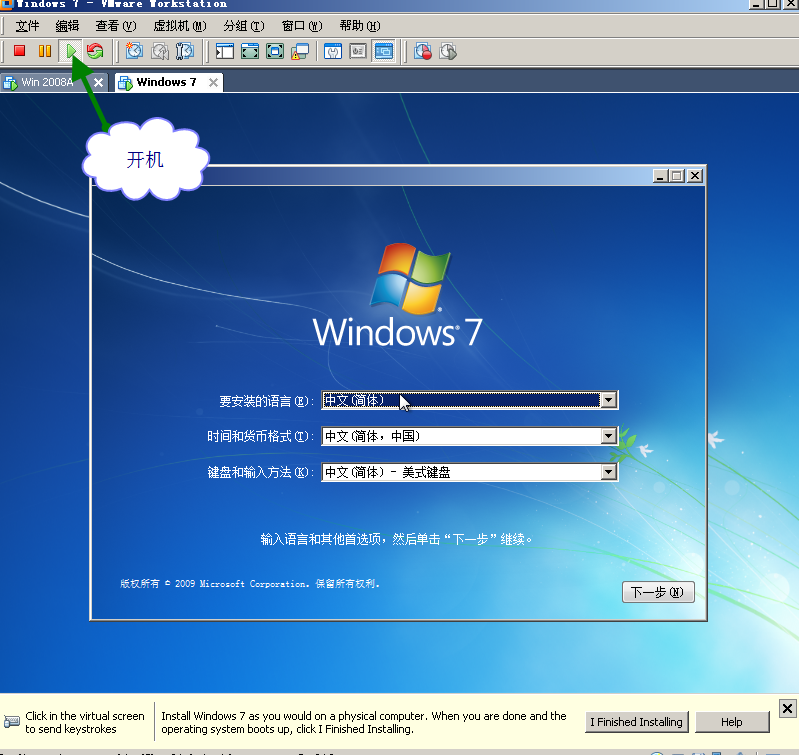Click the replay recording icon
Image resolution: width=799 pixels, height=755 pixels.
tap(447, 51)
